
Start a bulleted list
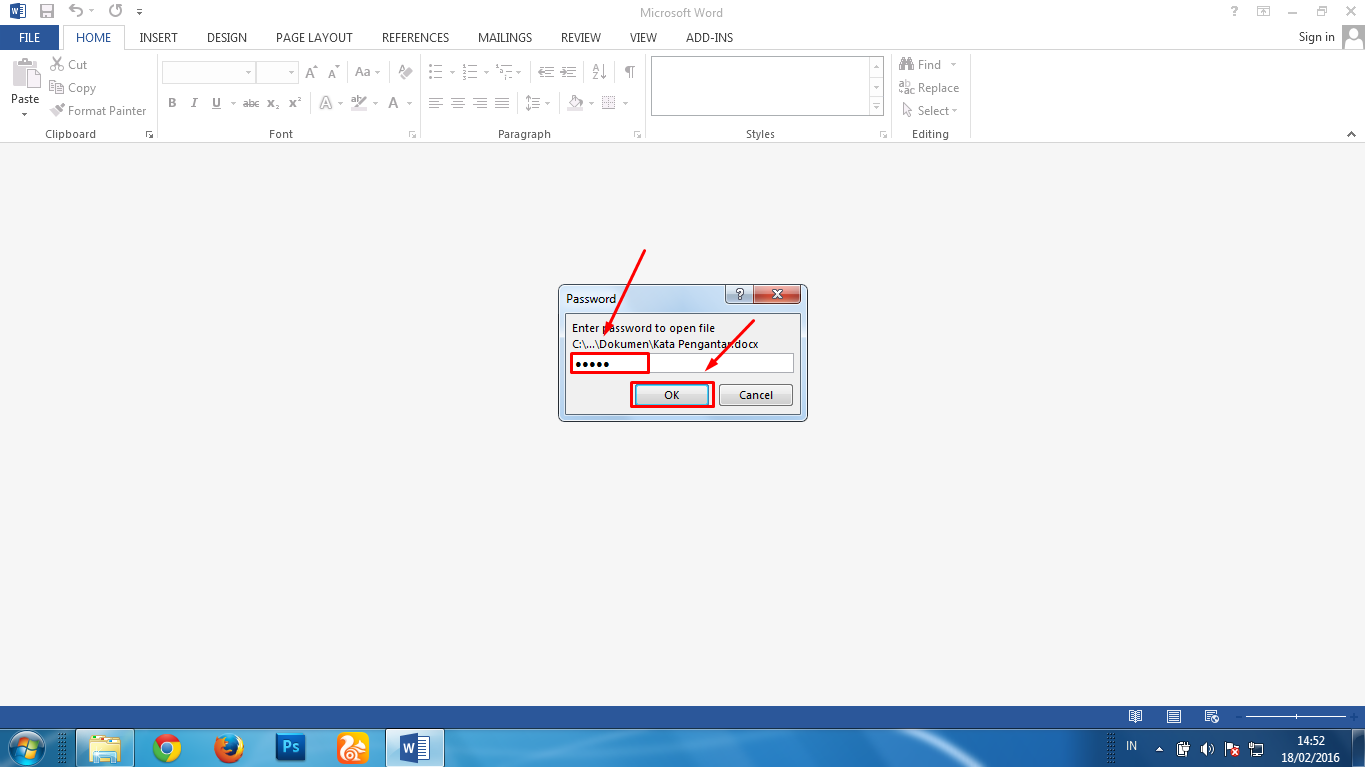pyautogui.click(x=436, y=72)
